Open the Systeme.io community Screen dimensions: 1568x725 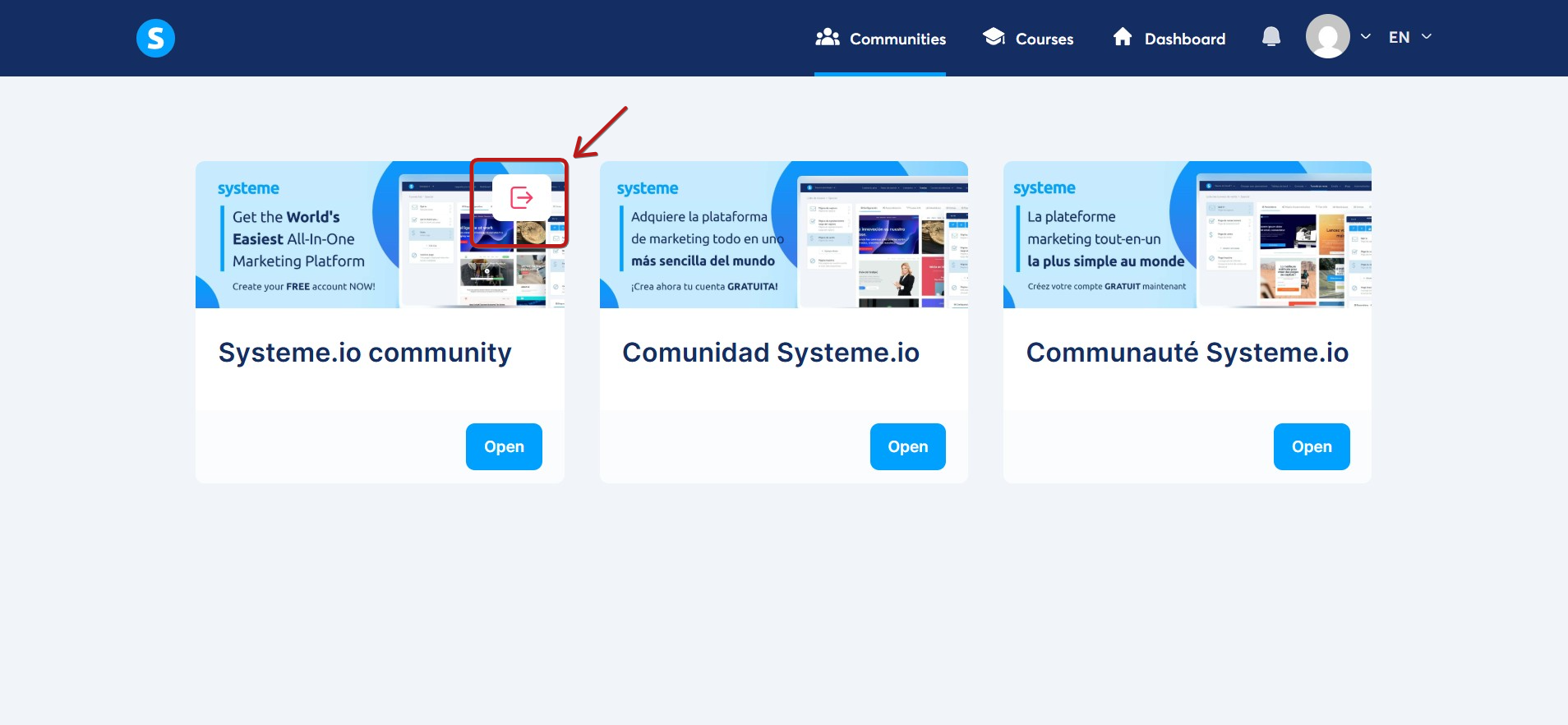[504, 446]
